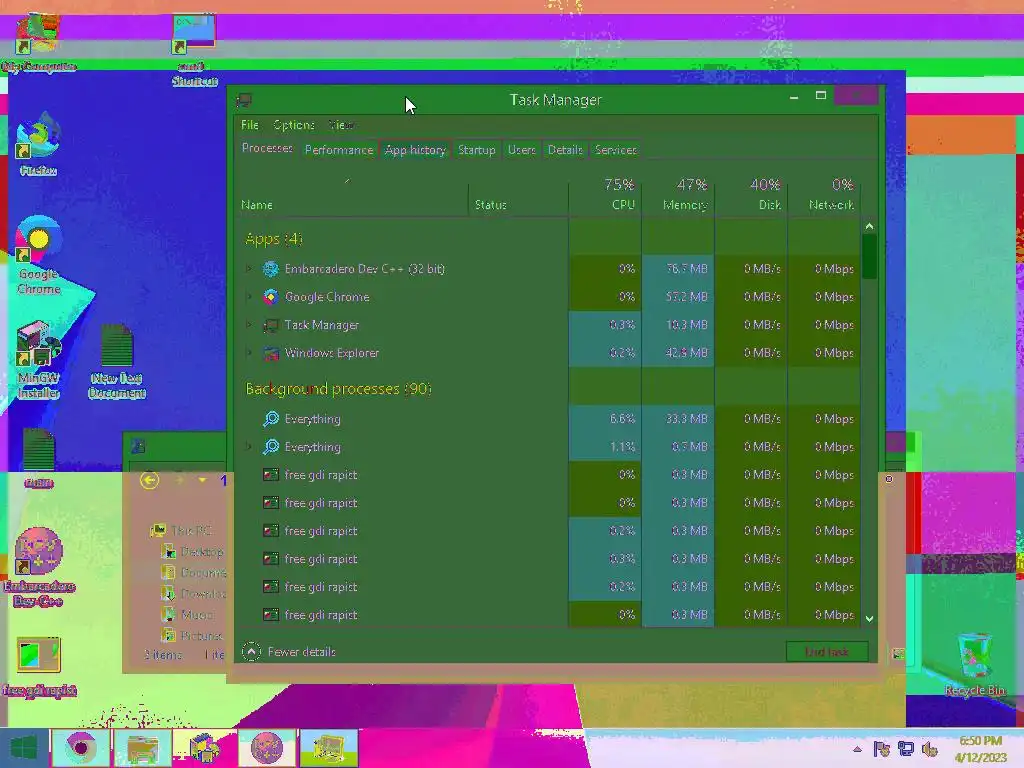Show hidden system tray icons arrow
Viewport: 1024px width, 768px height.
point(857,749)
